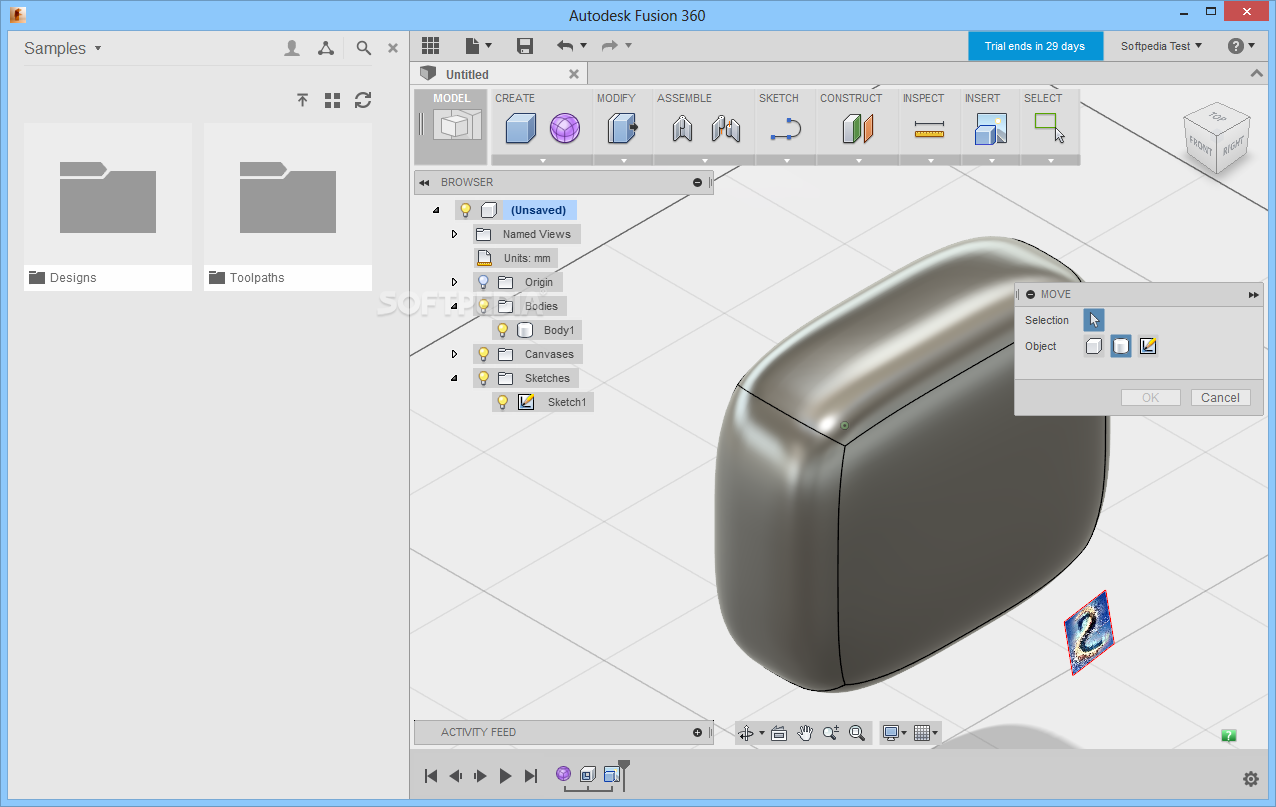
Task: Open the settings gear at bottom right
Action: click(1251, 779)
